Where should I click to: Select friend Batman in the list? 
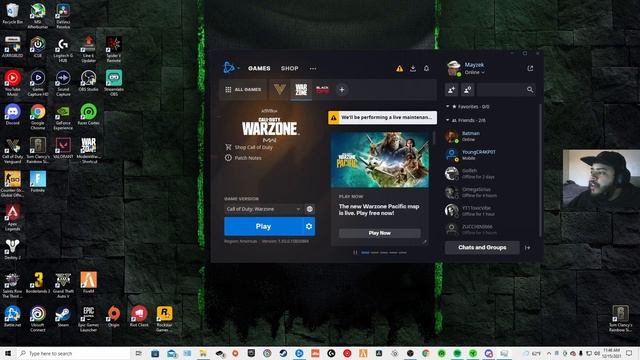(492, 136)
